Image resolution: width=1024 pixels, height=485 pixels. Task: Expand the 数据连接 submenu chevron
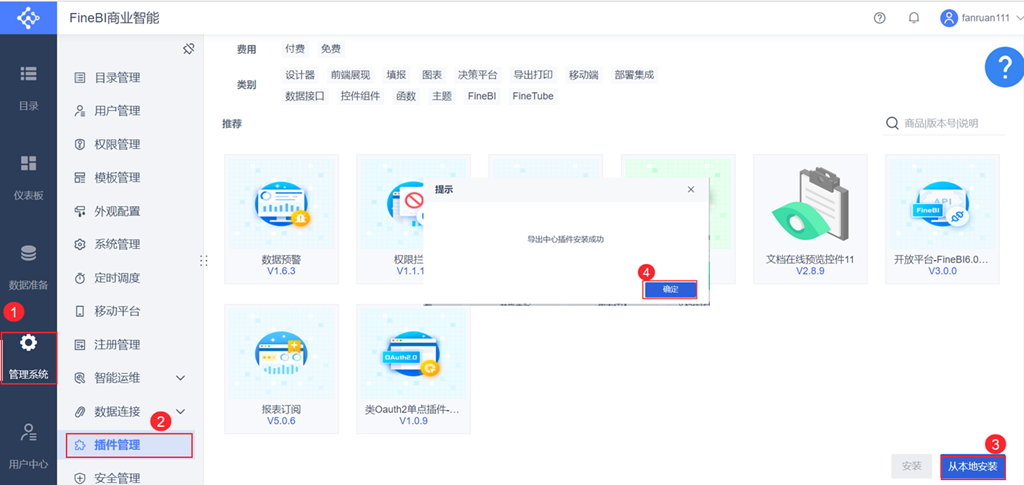(181, 411)
